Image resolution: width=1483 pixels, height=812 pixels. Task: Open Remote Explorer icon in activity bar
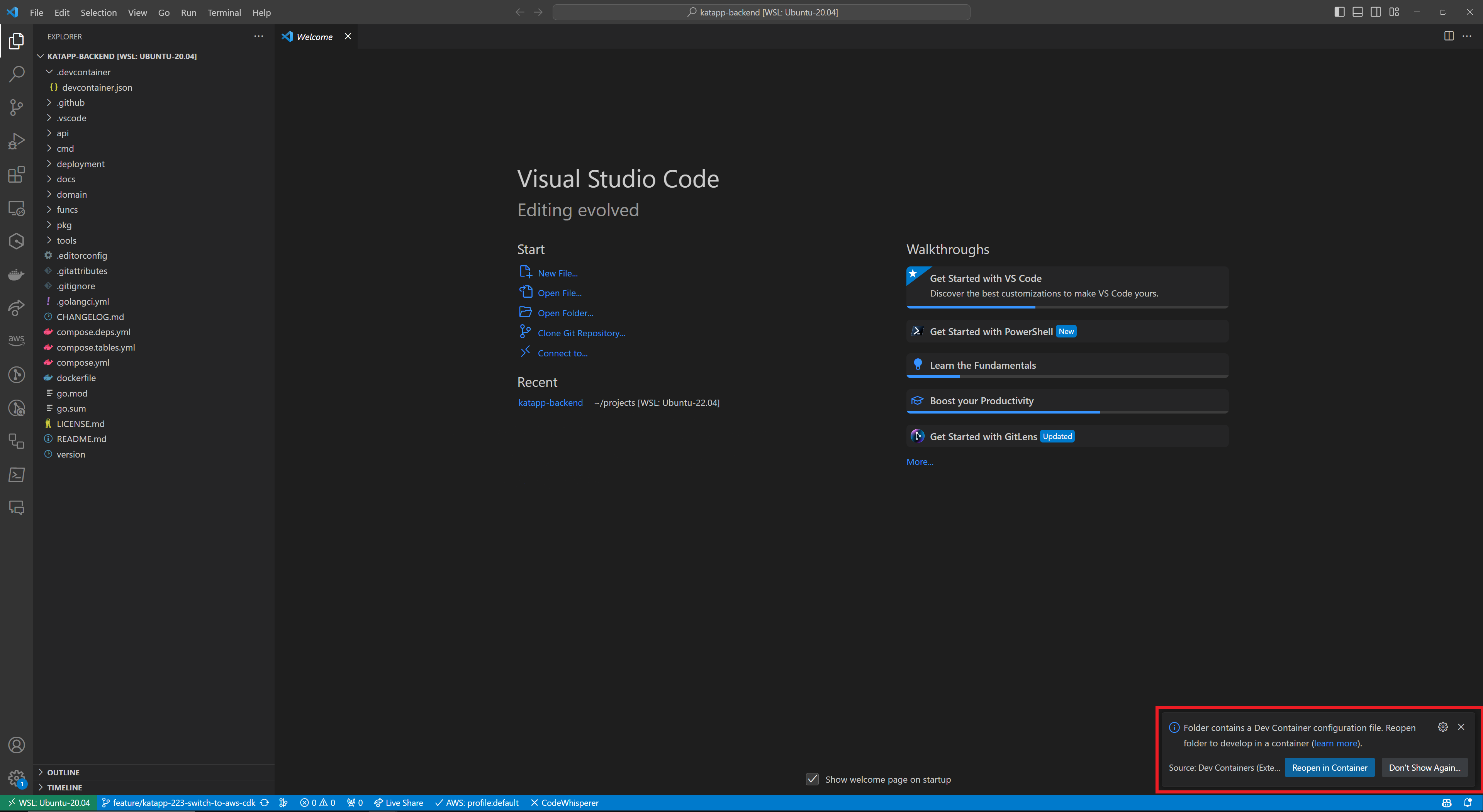(17, 208)
